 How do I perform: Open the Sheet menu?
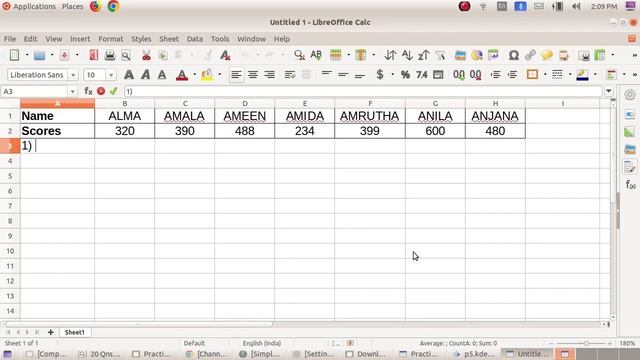(169, 39)
